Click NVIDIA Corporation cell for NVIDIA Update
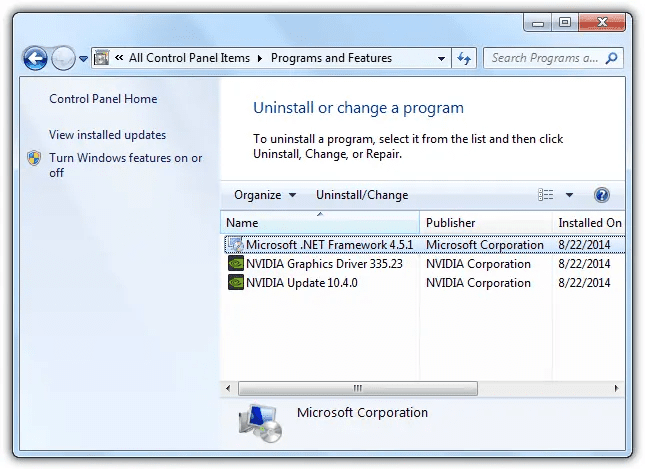This screenshot has width=645, height=469. tap(478, 283)
